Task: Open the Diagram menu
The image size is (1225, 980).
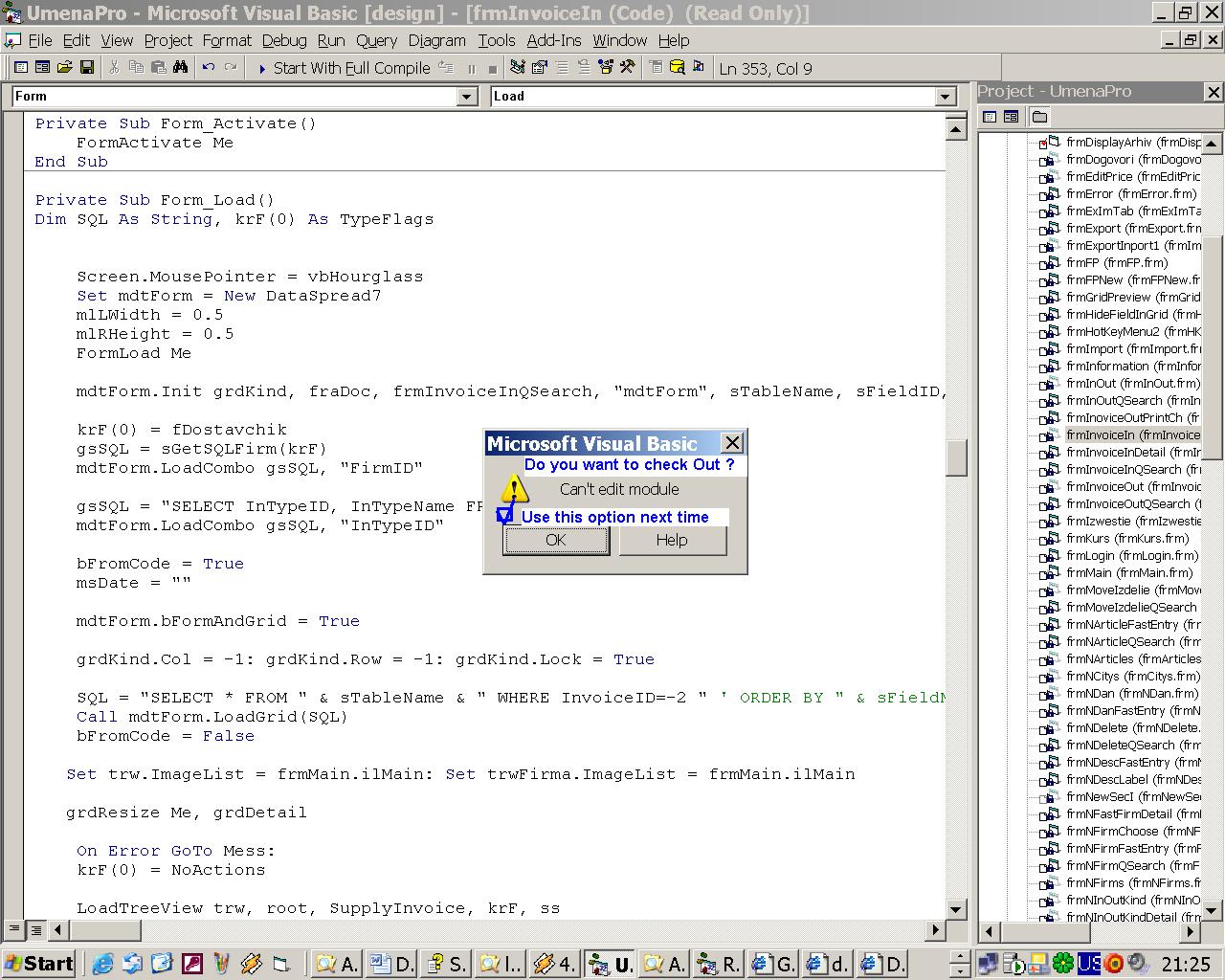Action: (437, 40)
